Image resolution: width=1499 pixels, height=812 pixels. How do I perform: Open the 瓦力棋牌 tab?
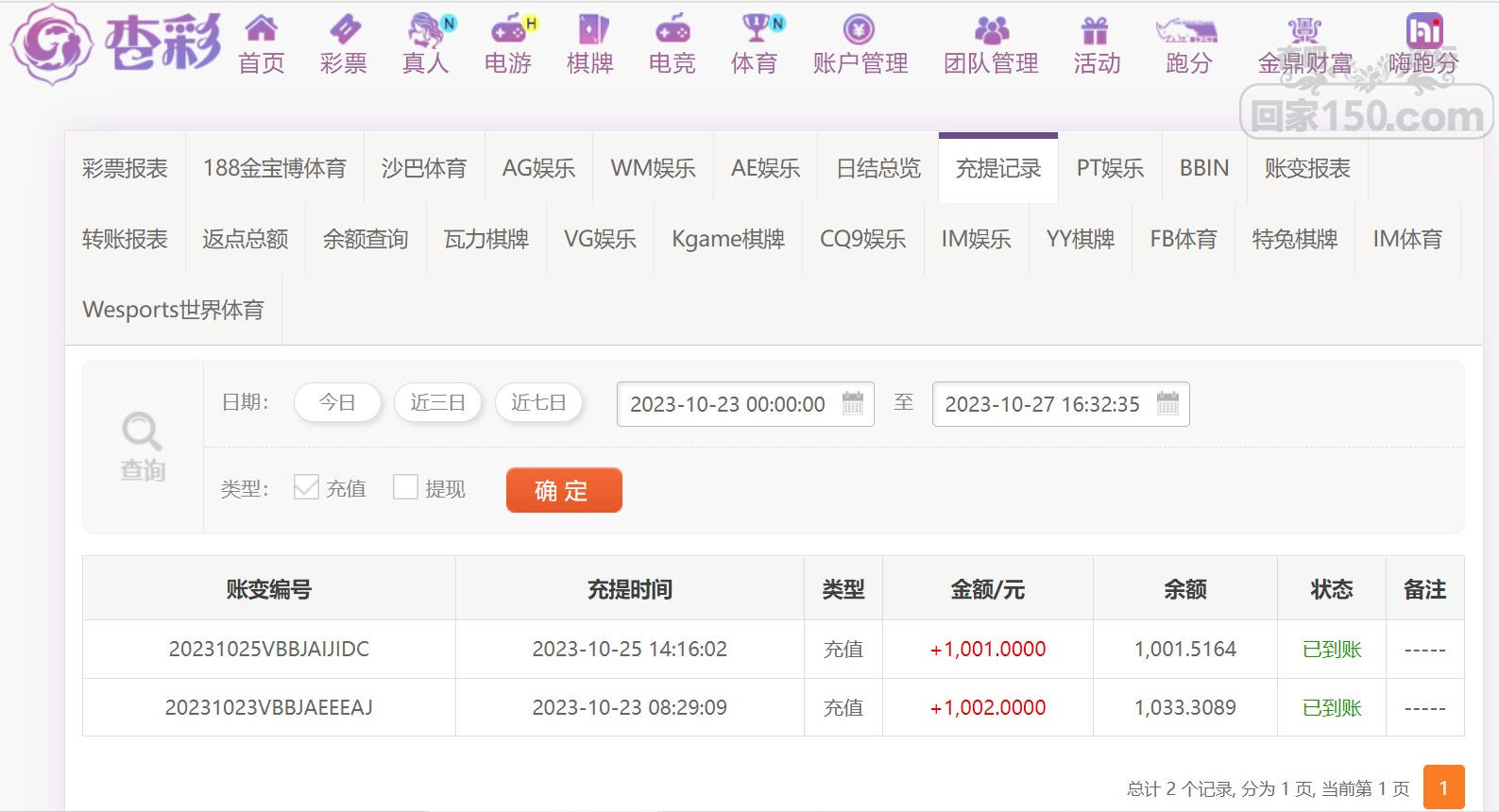click(486, 239)
